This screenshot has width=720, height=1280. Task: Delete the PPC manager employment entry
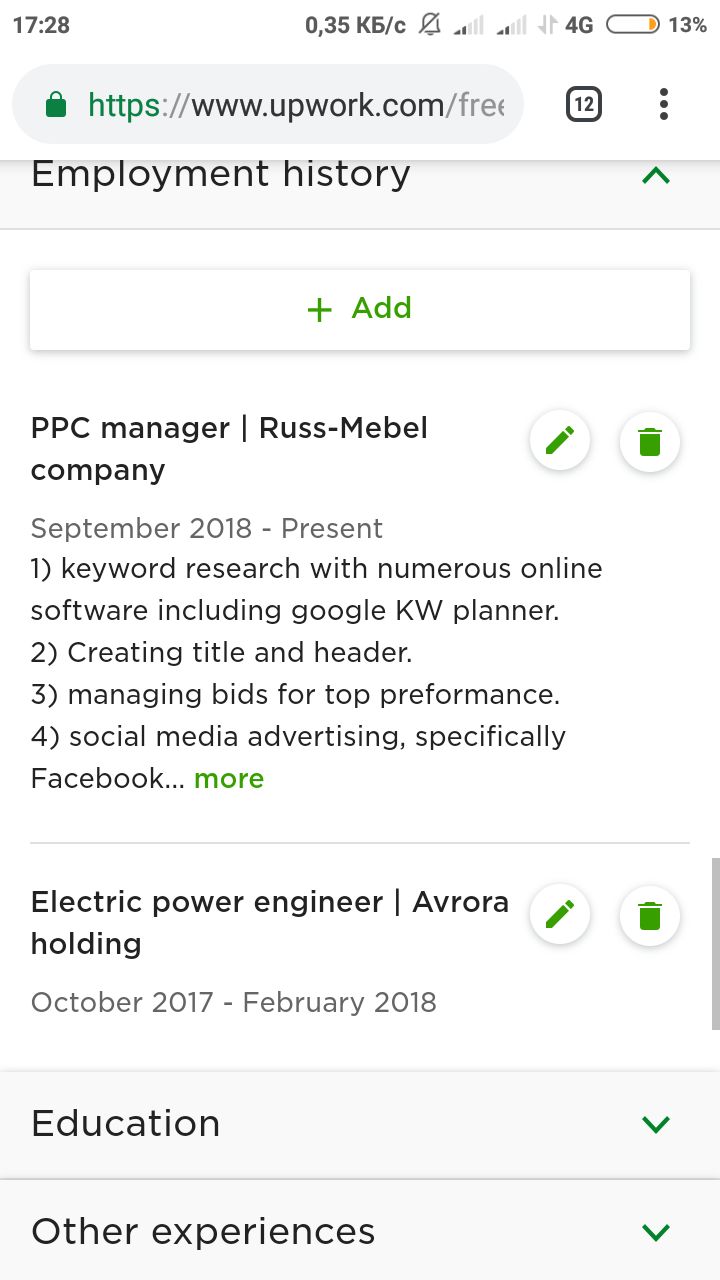coord(650,440)
